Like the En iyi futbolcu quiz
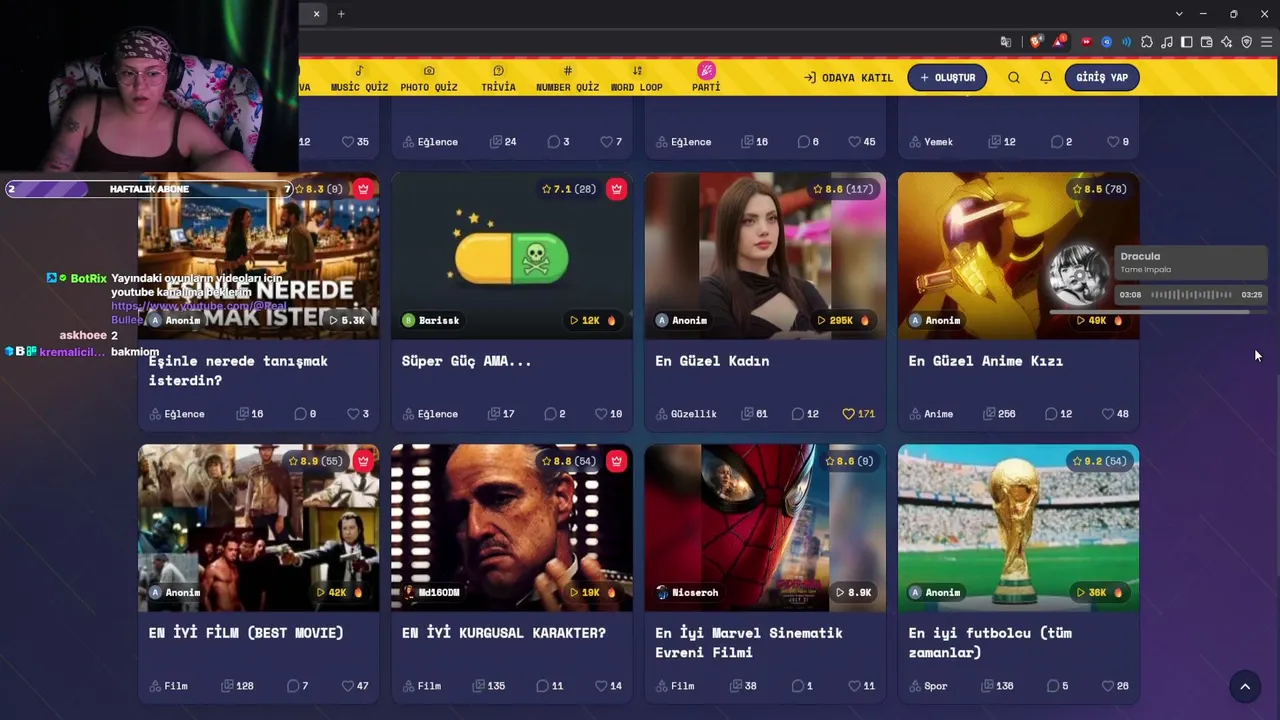This screenshot has height=720, width=1280. click(1106, 686)
